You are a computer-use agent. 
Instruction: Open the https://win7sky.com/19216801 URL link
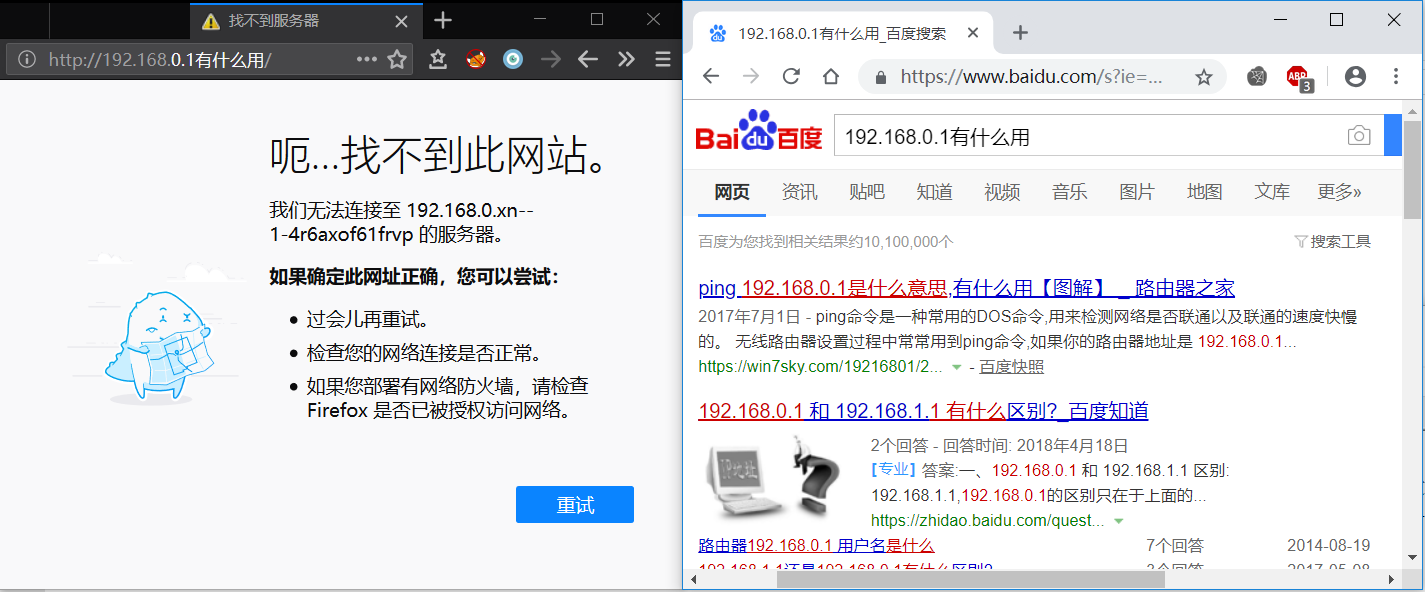pyautogui.click(x=820, y=366)
